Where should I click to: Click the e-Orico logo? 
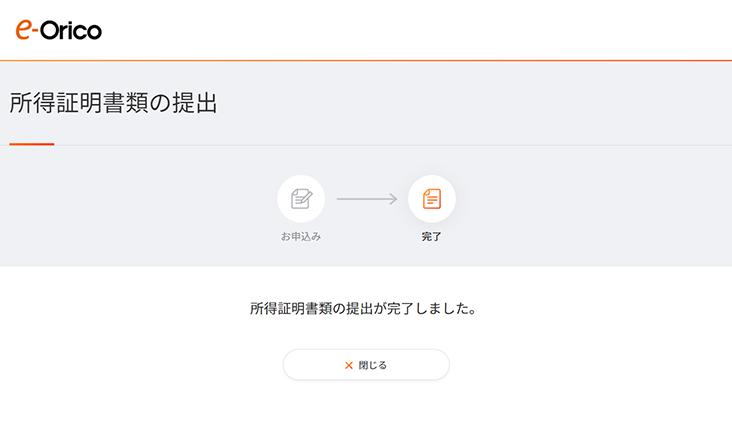58,30
